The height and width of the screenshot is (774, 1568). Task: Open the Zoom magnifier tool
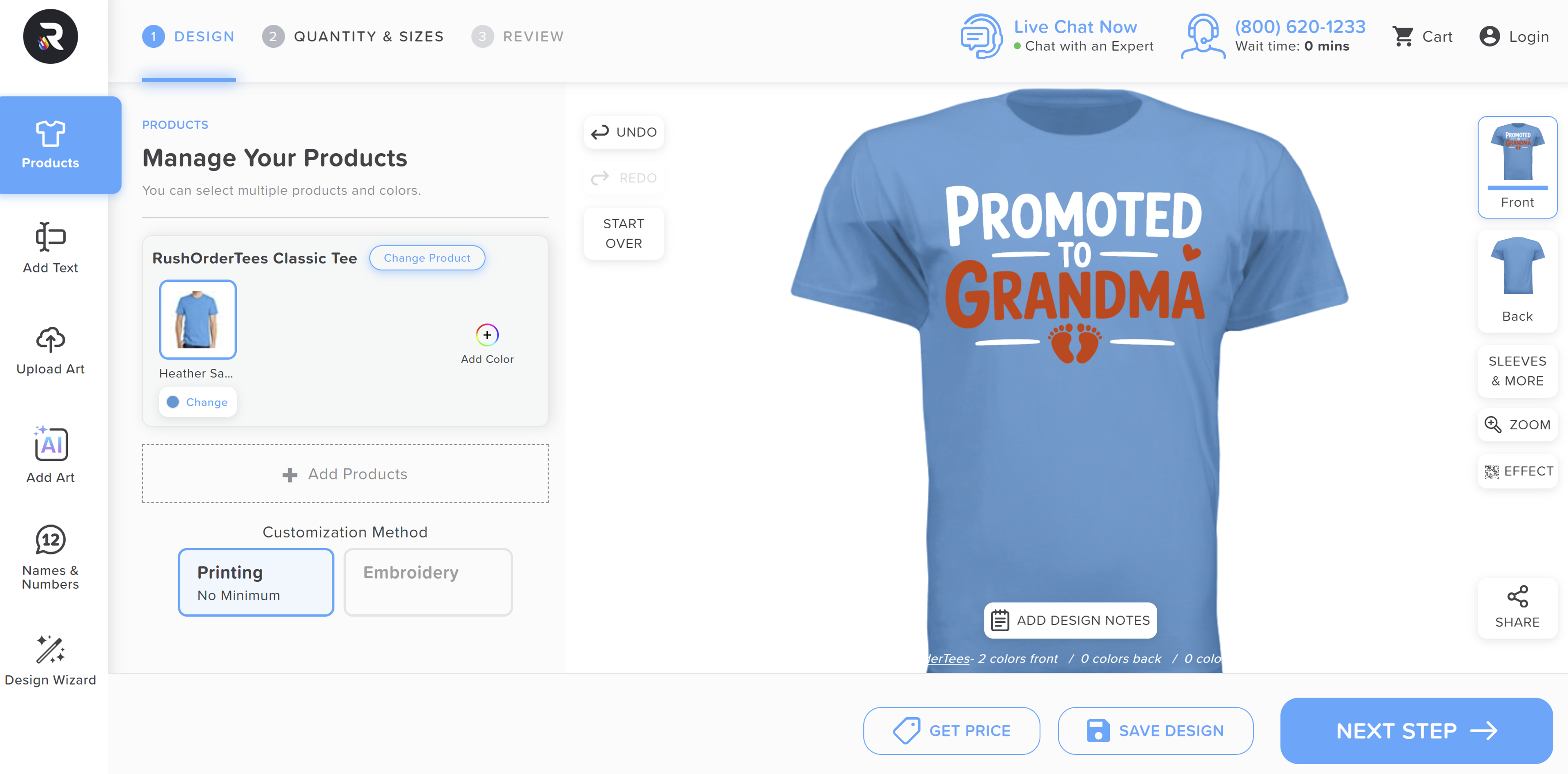pos(1517,424)
